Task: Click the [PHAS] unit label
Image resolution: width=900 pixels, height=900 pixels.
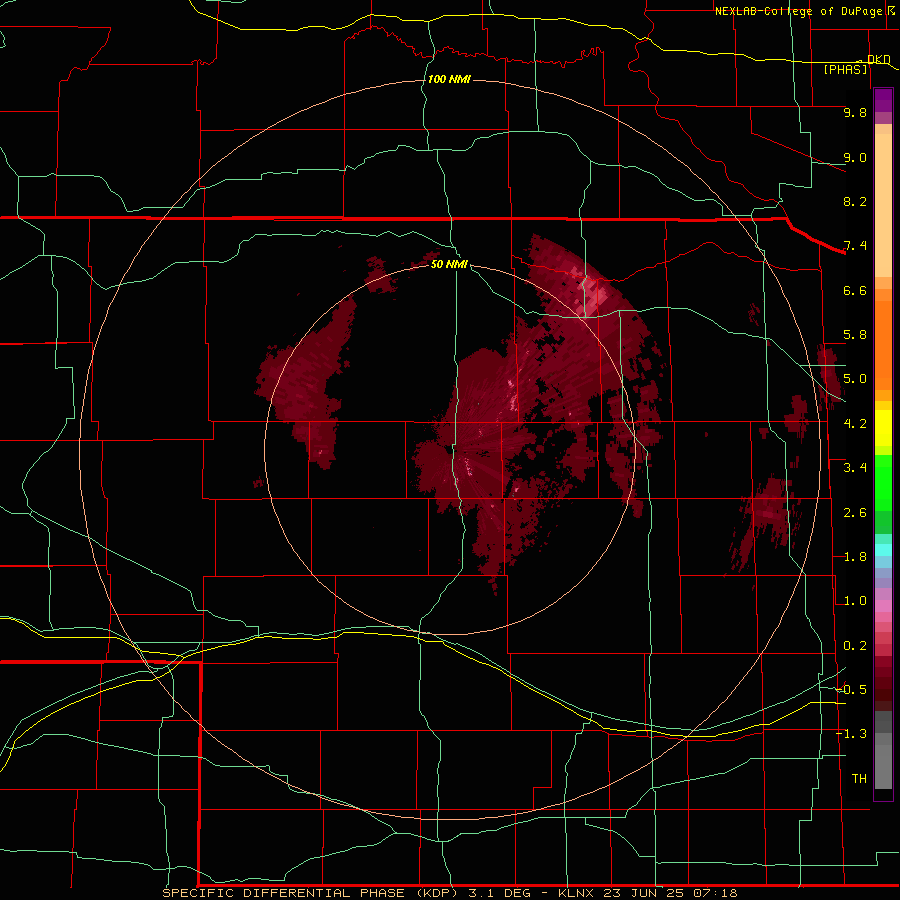Action: pos(845,69)
